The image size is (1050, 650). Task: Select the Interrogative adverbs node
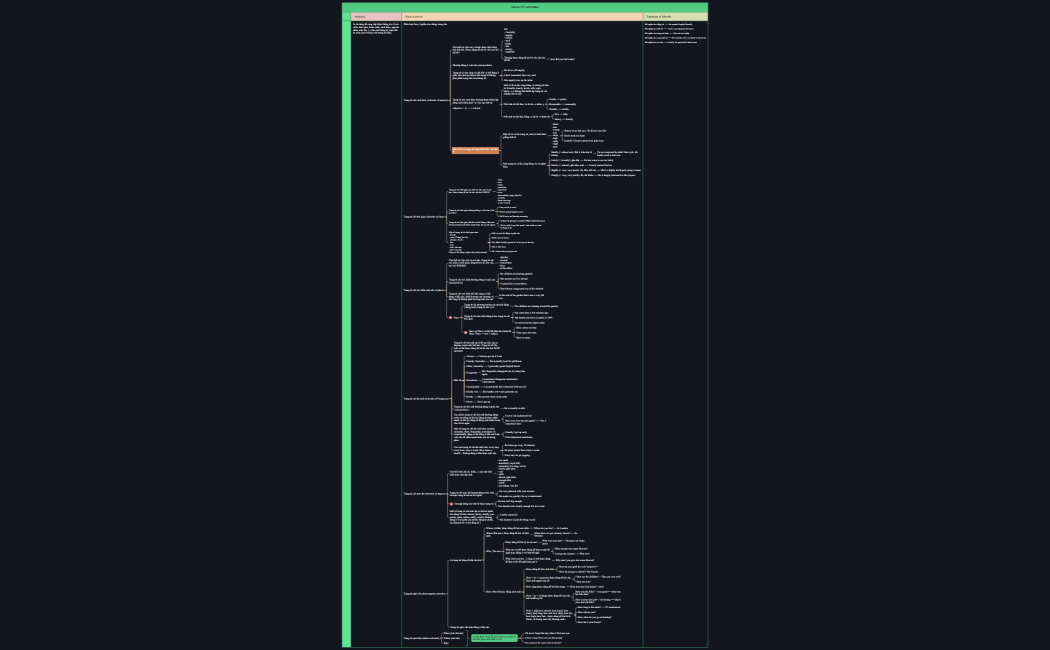(x=423, y=592)
